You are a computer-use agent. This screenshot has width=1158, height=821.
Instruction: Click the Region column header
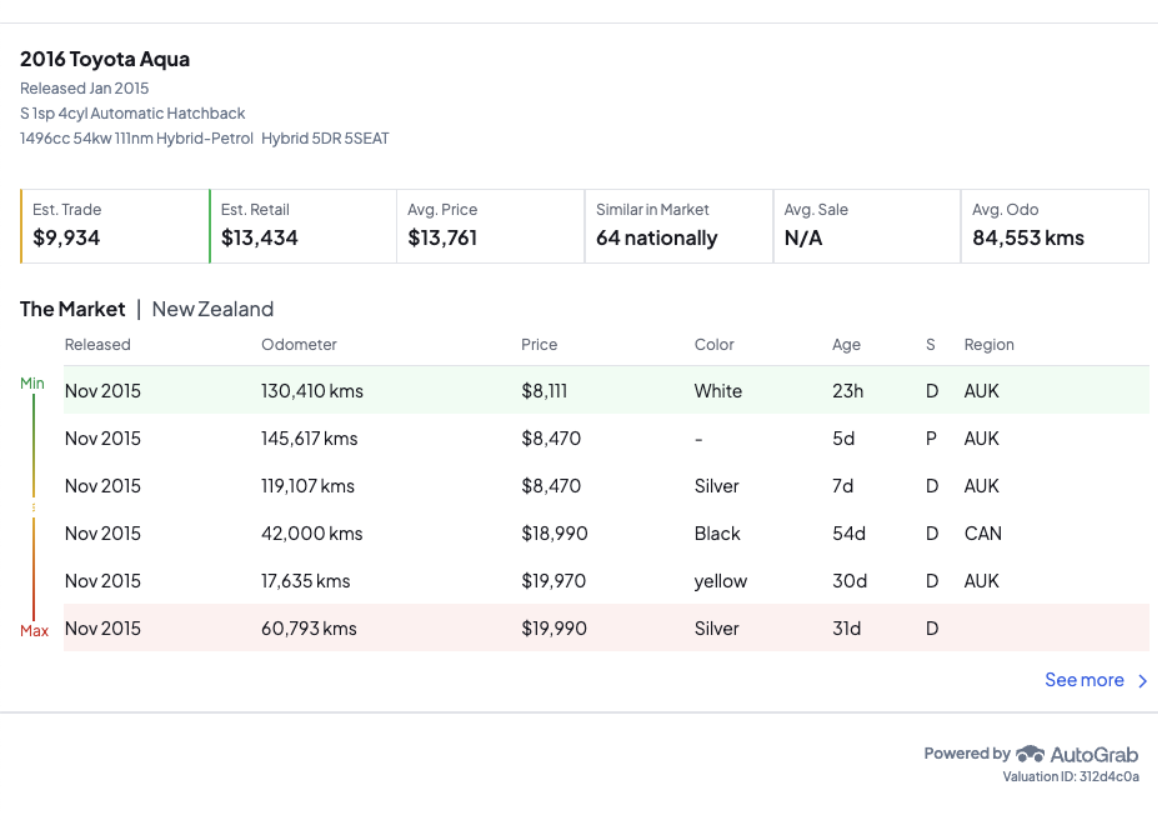pos(989,345)
